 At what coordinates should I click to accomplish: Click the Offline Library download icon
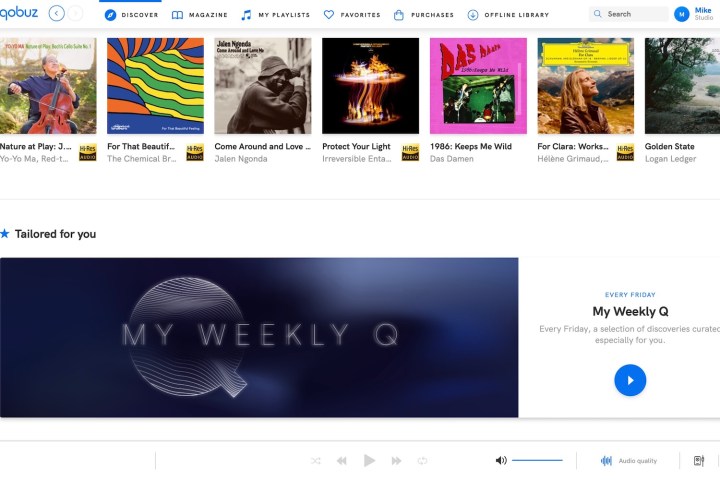(x=472, y=15)
